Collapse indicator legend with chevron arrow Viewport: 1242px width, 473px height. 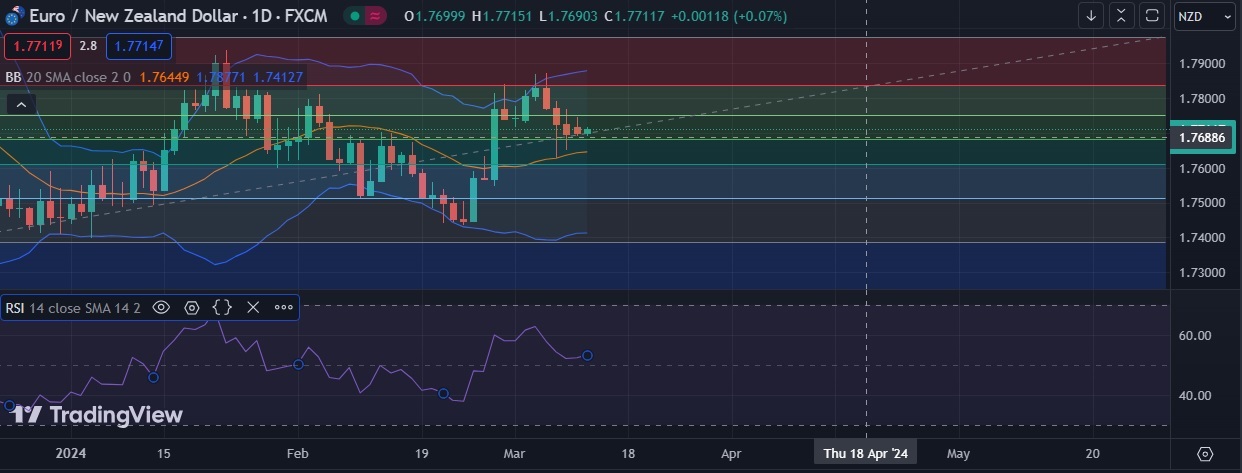coord(22,104)
